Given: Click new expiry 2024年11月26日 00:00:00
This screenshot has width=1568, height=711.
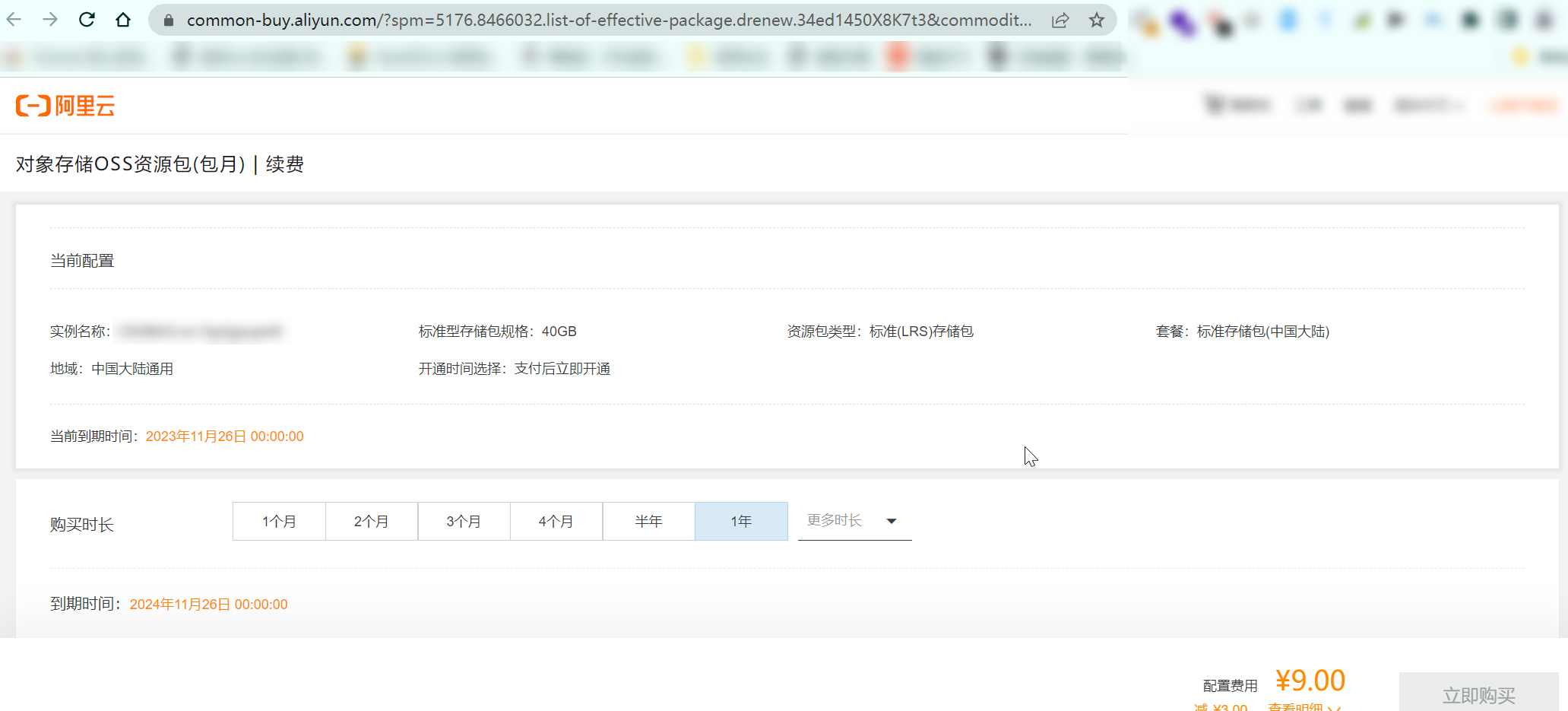Looking at the screenshot, I should click(208, 605).
